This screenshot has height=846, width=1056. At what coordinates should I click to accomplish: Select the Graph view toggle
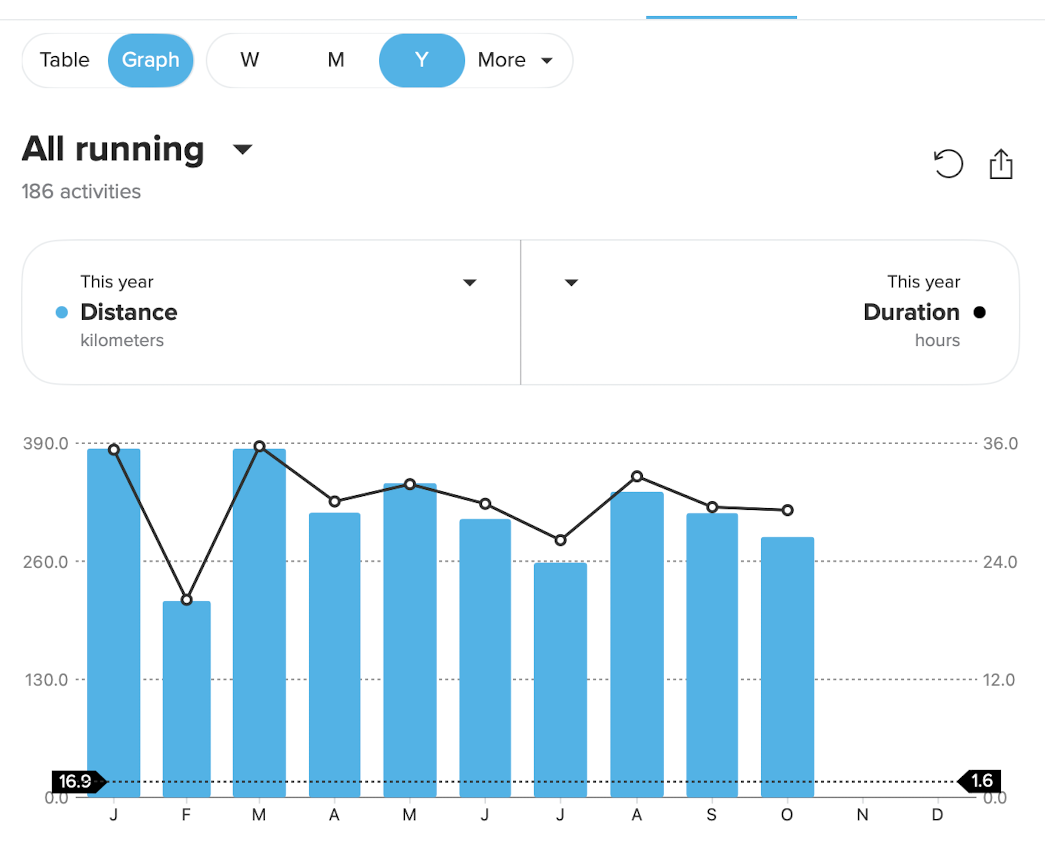(x=151, y=60)
